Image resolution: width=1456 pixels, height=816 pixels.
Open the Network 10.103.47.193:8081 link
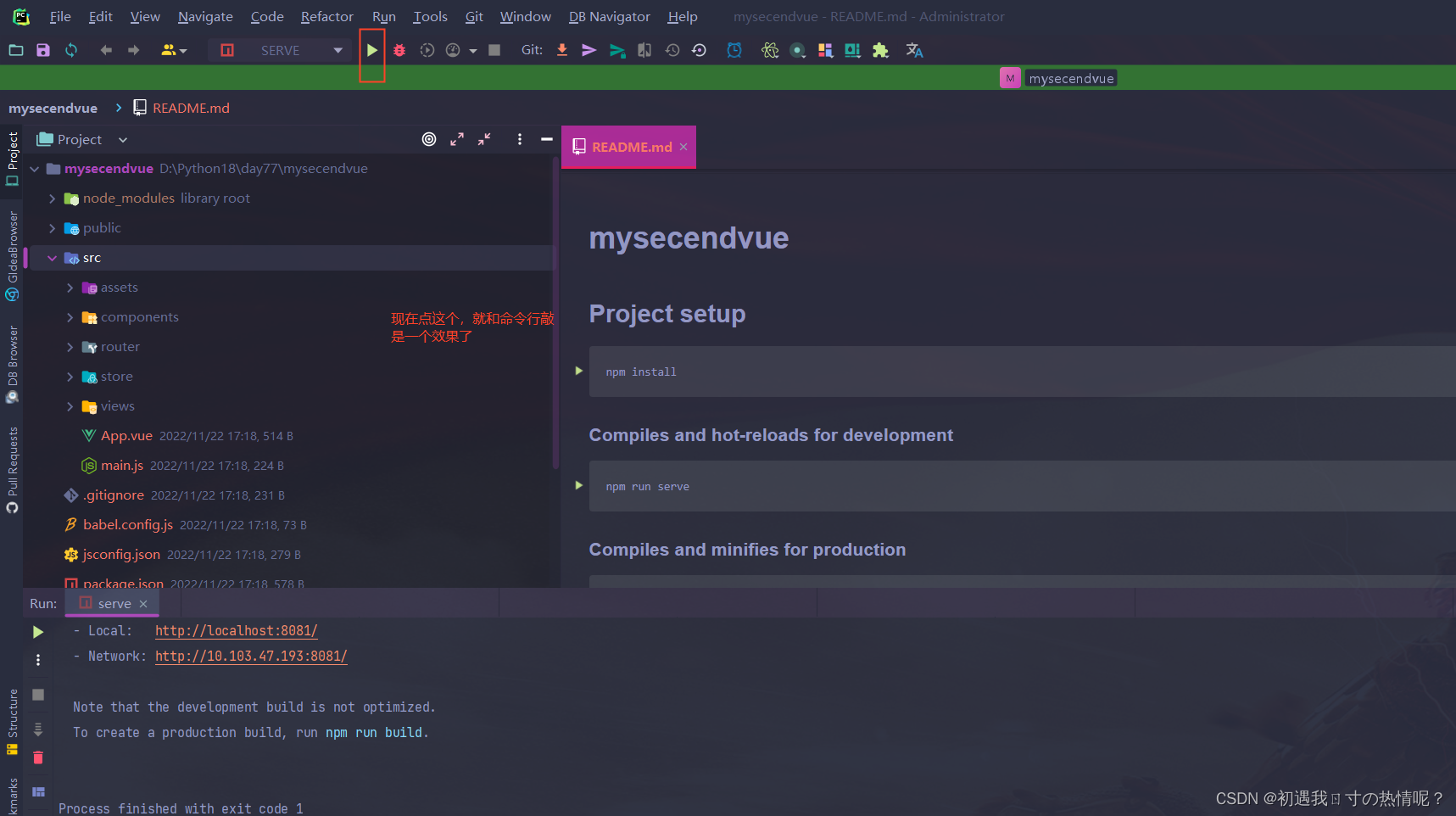point(251,657)
